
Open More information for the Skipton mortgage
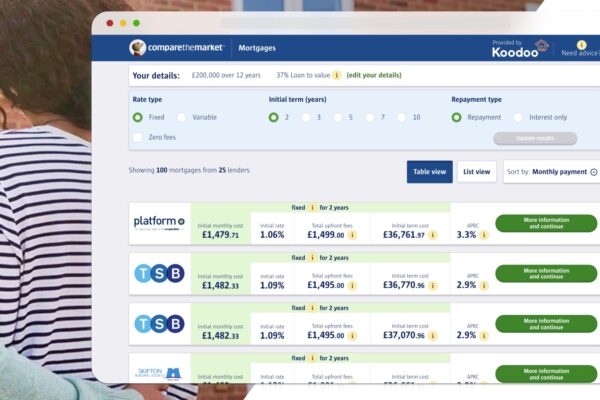pyautogui.click(x=546, y=374)
